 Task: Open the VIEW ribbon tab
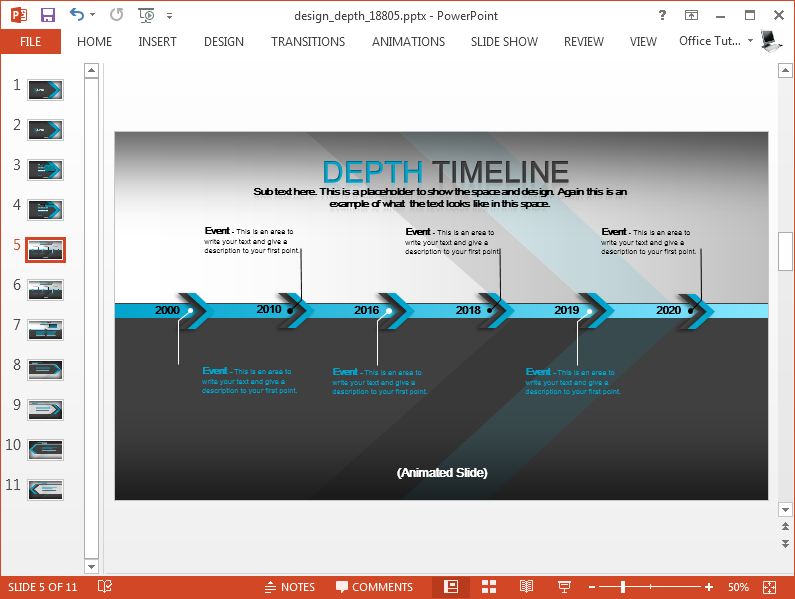coord(643,42)
